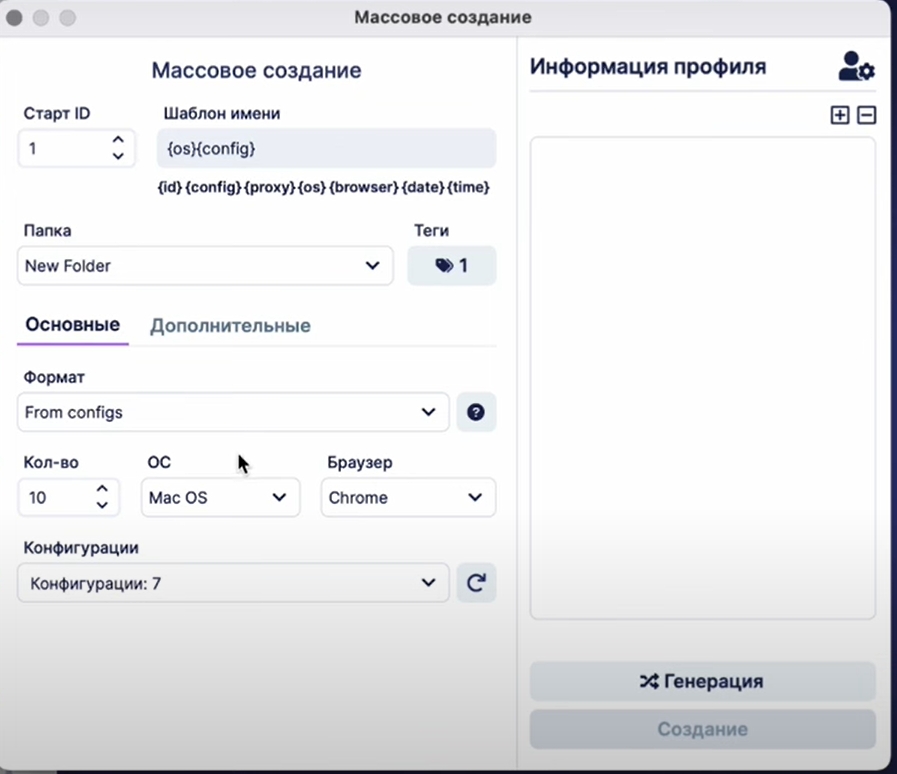Focus the Шаблон имени template field
The width and height of the screenshot is (897, 774).
pos(327,149)
